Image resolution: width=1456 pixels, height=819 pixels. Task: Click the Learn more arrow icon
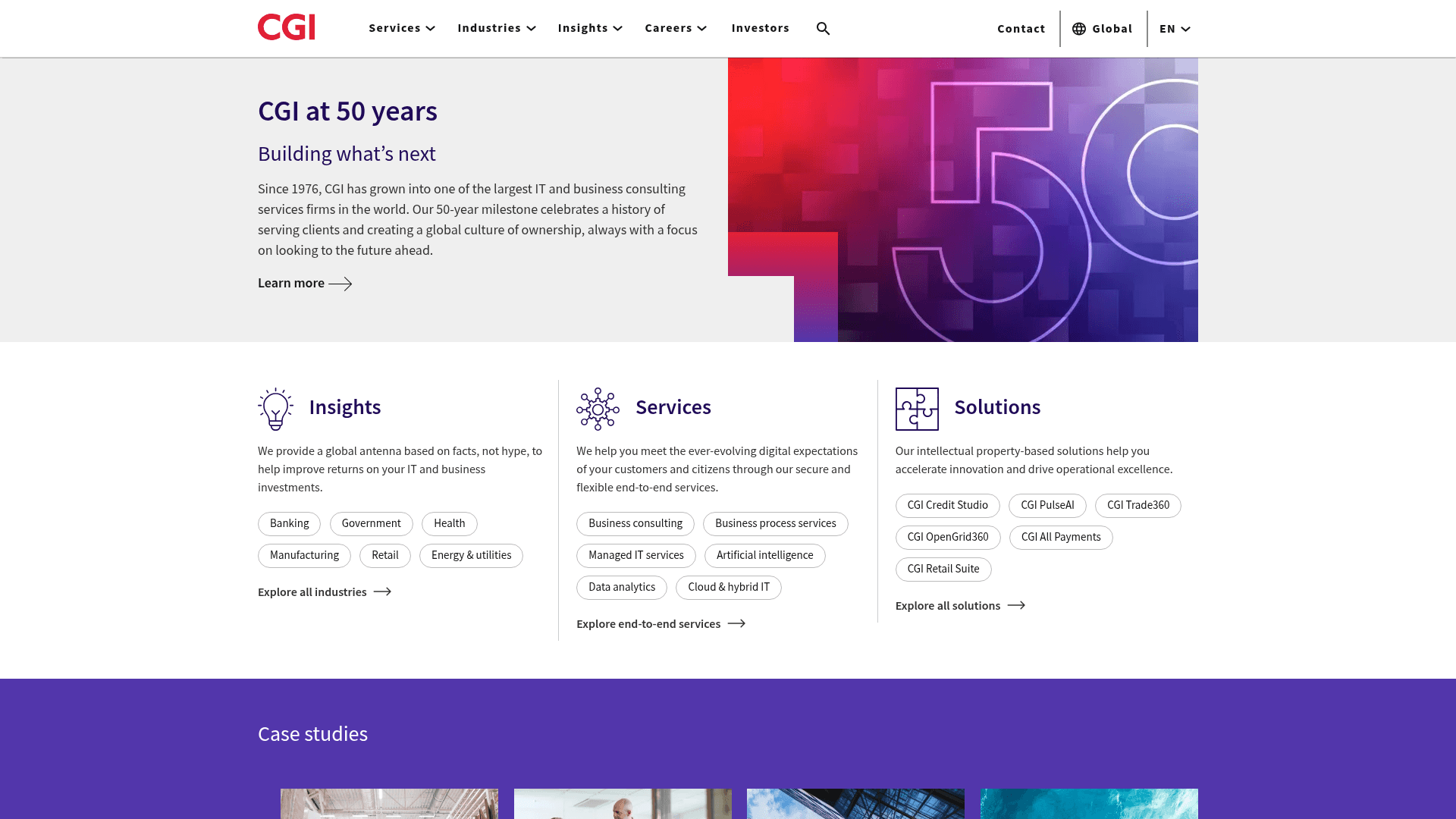coord(340,284)
